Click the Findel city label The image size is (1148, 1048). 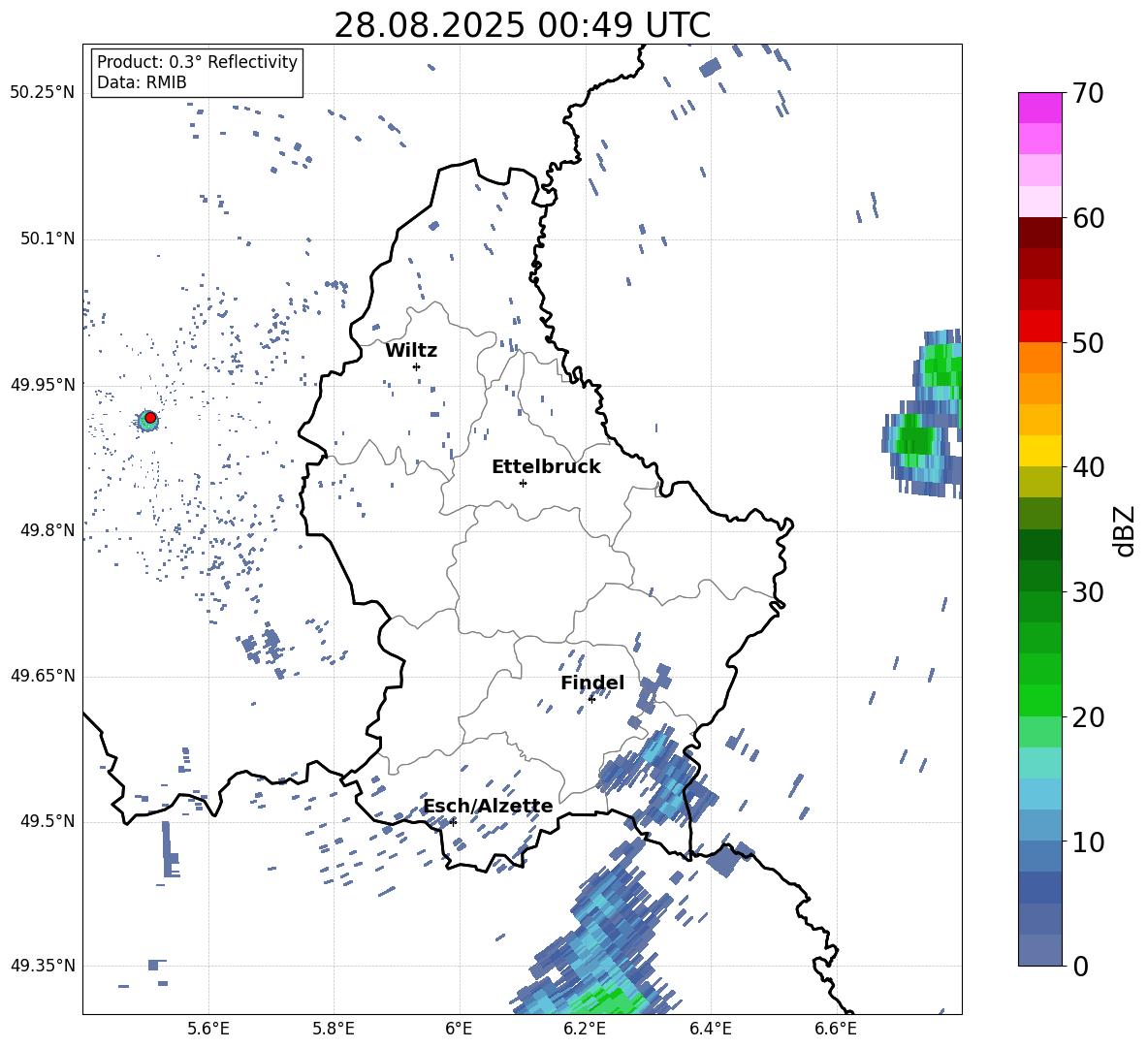pyautogui.click(x=592, y=683)
